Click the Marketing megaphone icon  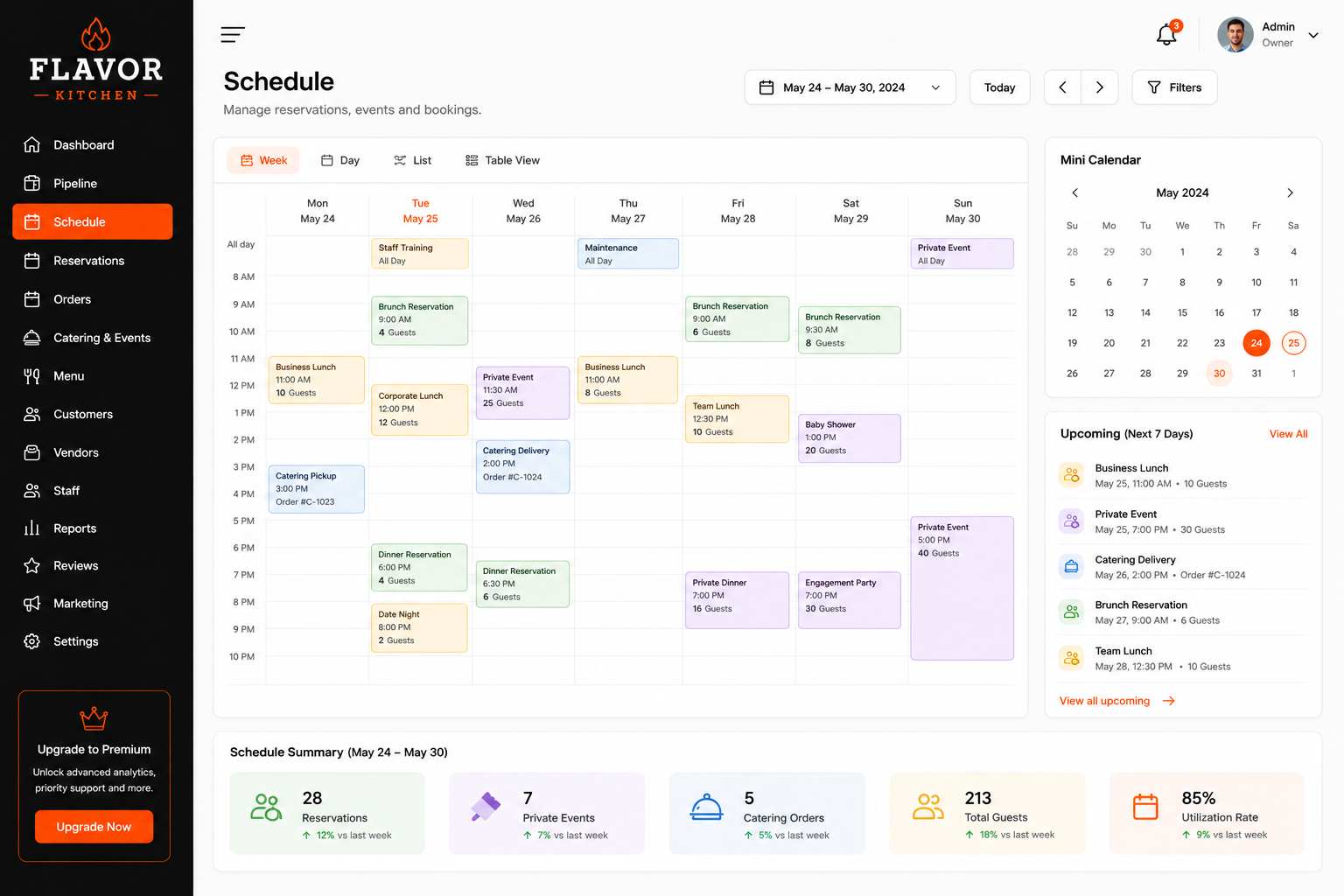[32, 603]
